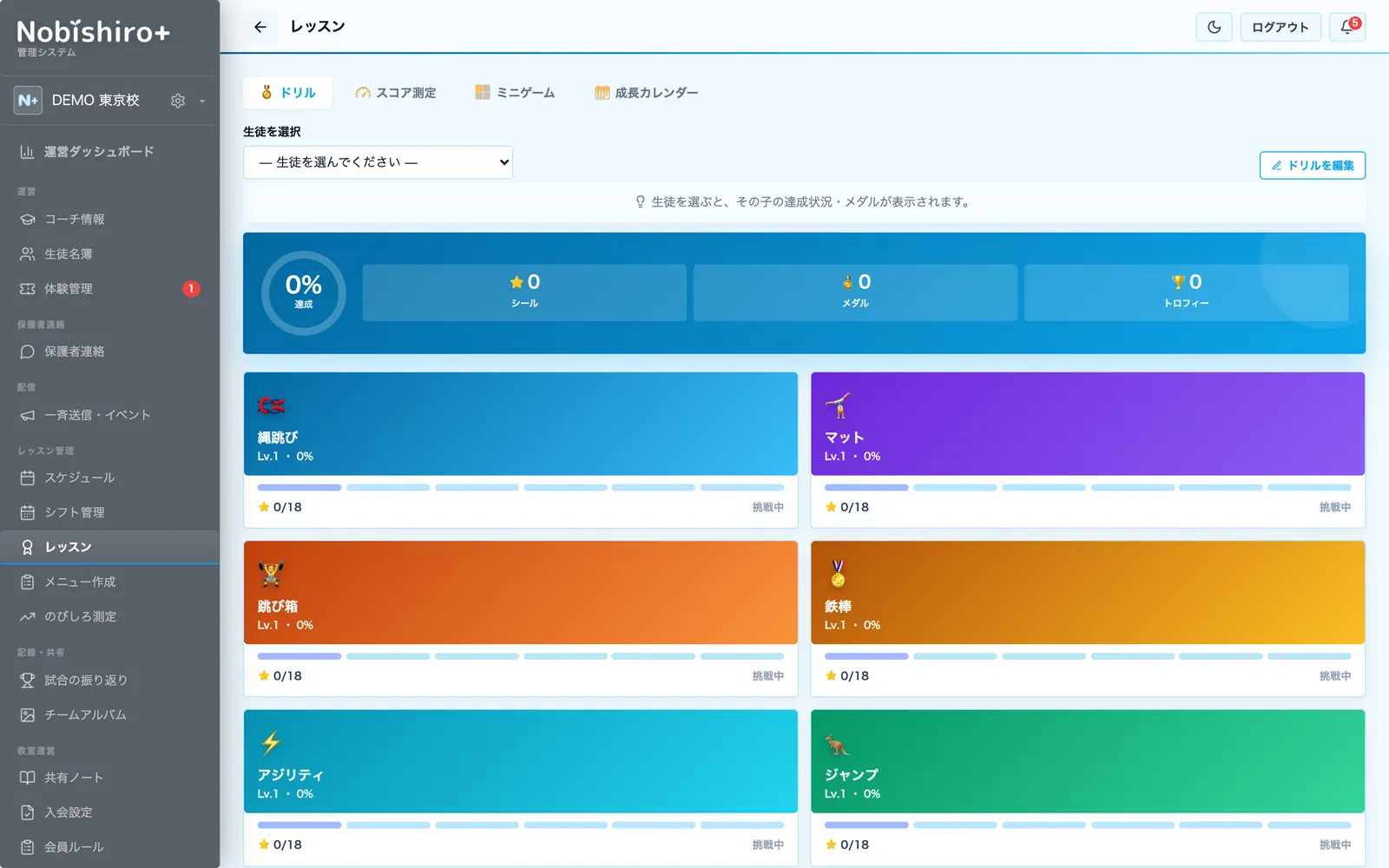Click the 会員ルール clipboard icon
This screenshot has height=868, width=1389.
28,847
